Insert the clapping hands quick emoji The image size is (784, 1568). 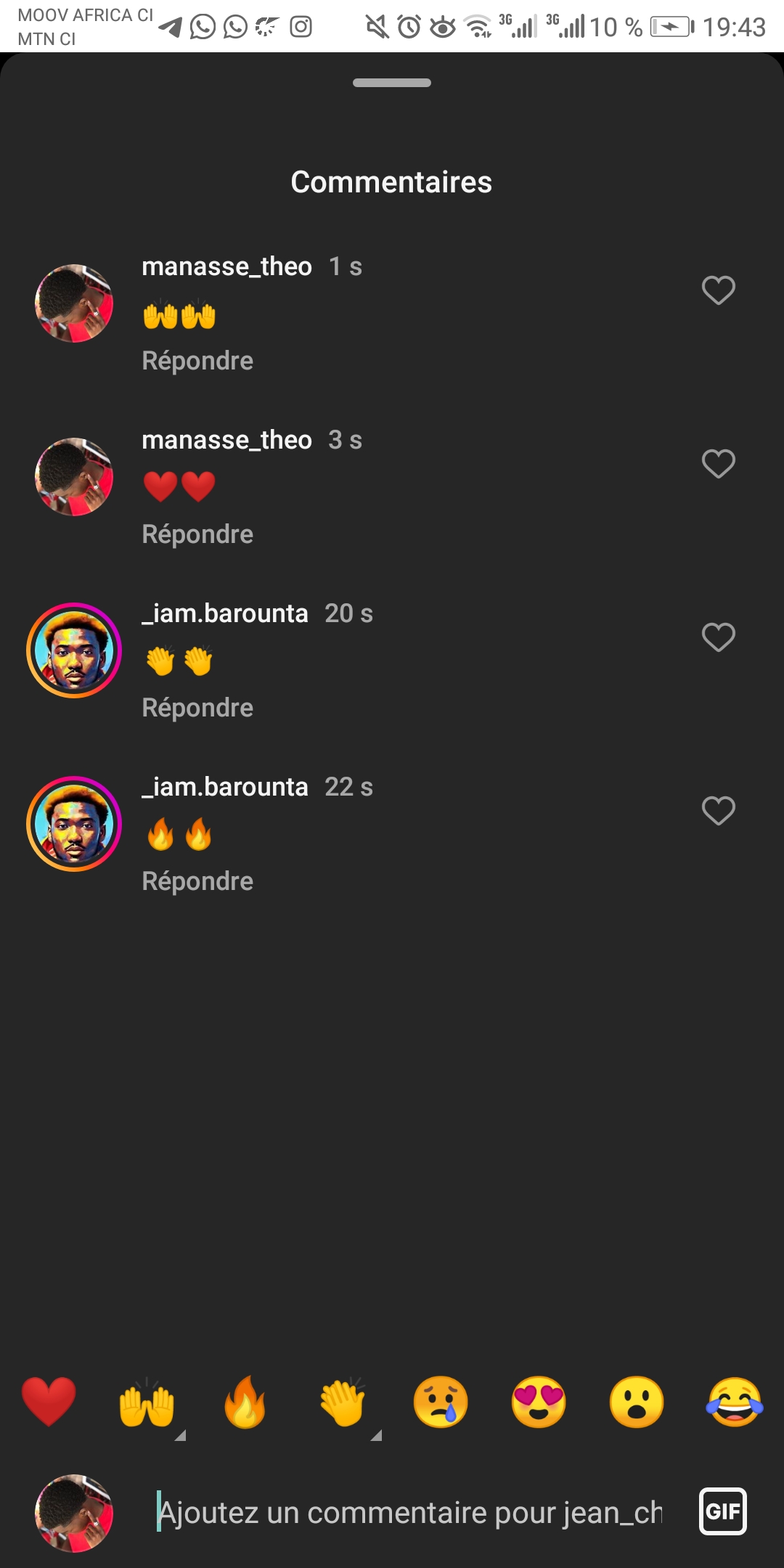(x=343, y=1403)
